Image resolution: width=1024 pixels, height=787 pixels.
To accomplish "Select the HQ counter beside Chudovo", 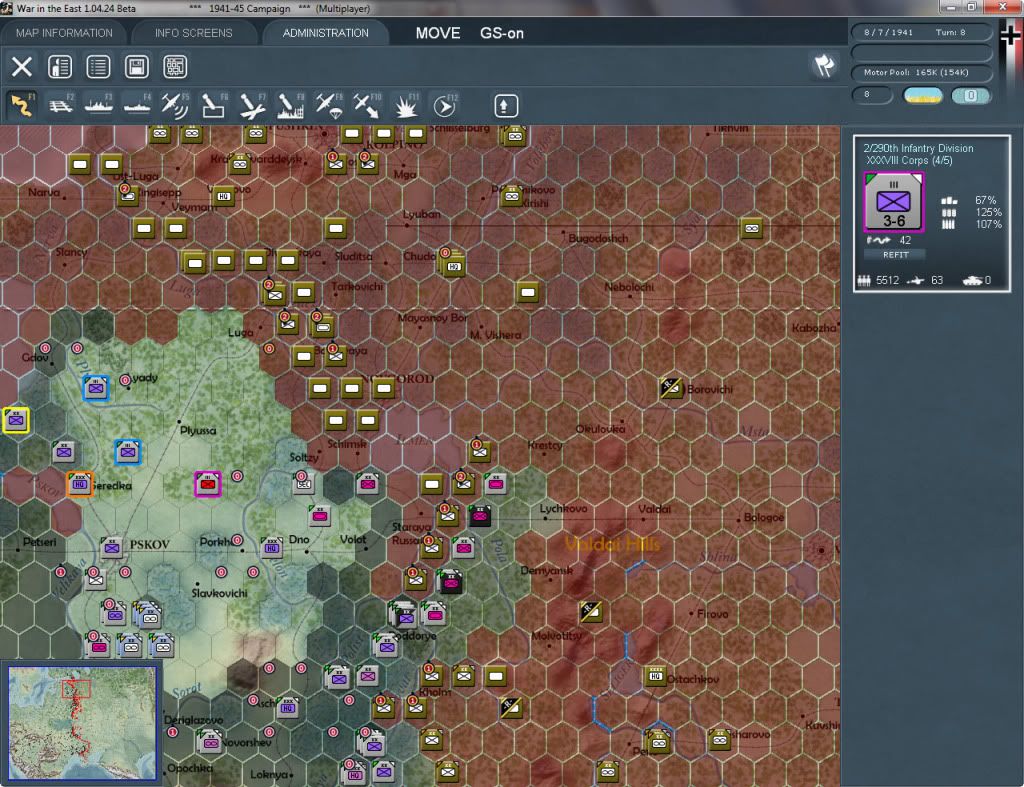I will click(x=454, y=265).
